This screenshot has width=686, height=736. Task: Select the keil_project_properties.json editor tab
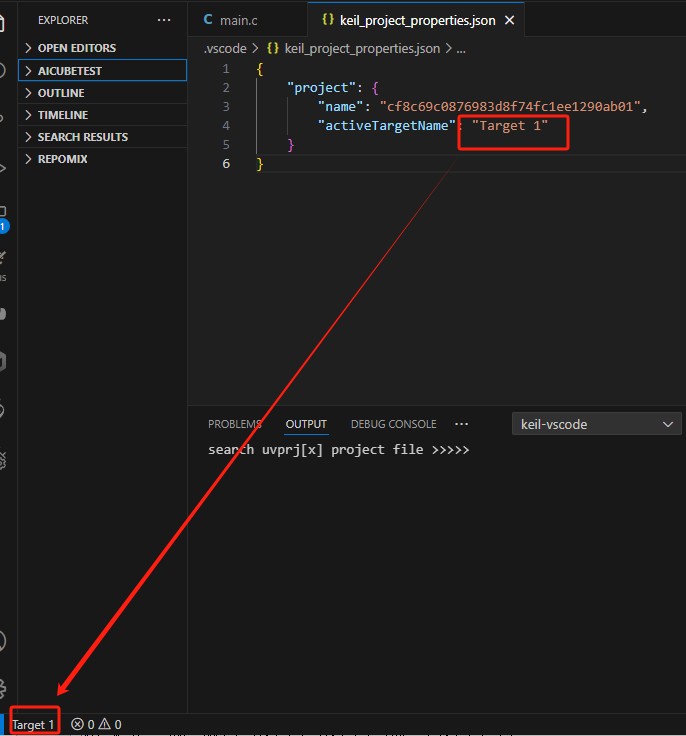click(416, 20)
